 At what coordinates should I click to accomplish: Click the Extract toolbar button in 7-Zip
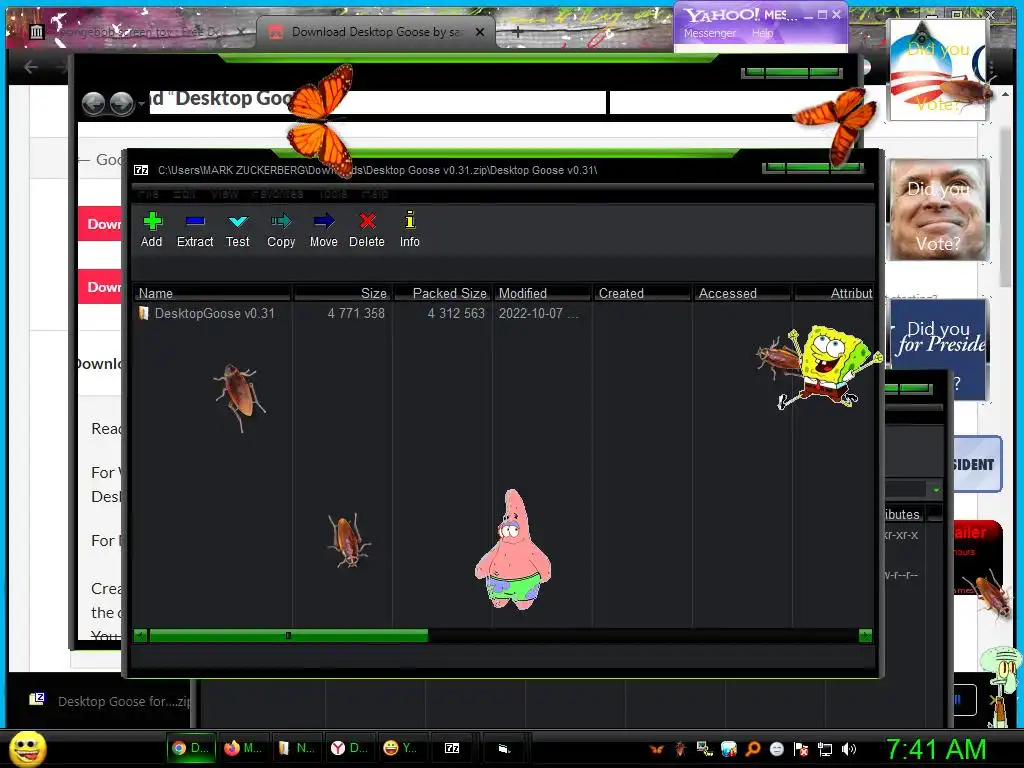pyautogui.click(x=195, y=230)
